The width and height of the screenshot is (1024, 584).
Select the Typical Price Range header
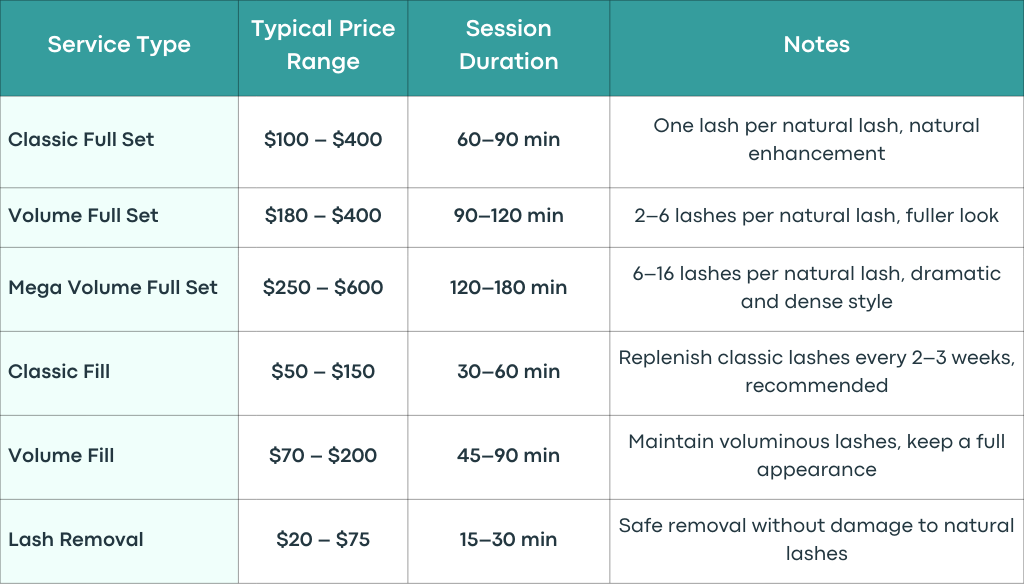point(323,44)
